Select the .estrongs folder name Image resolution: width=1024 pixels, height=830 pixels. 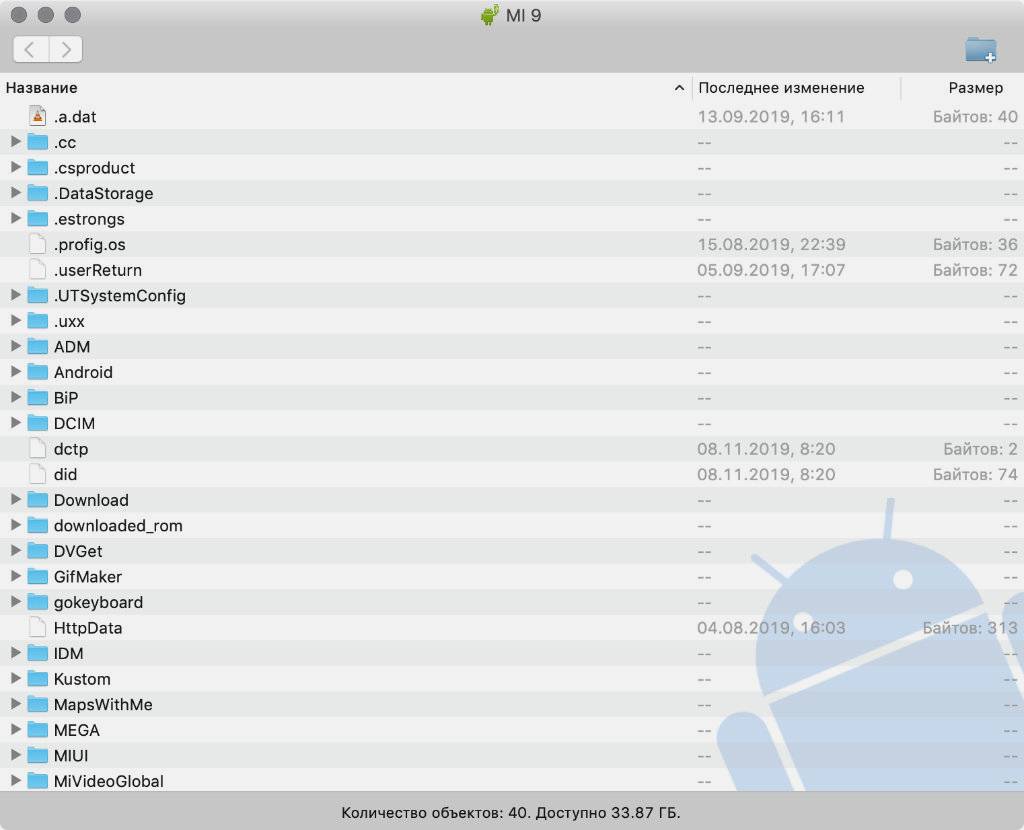click(x=89, y=219)
